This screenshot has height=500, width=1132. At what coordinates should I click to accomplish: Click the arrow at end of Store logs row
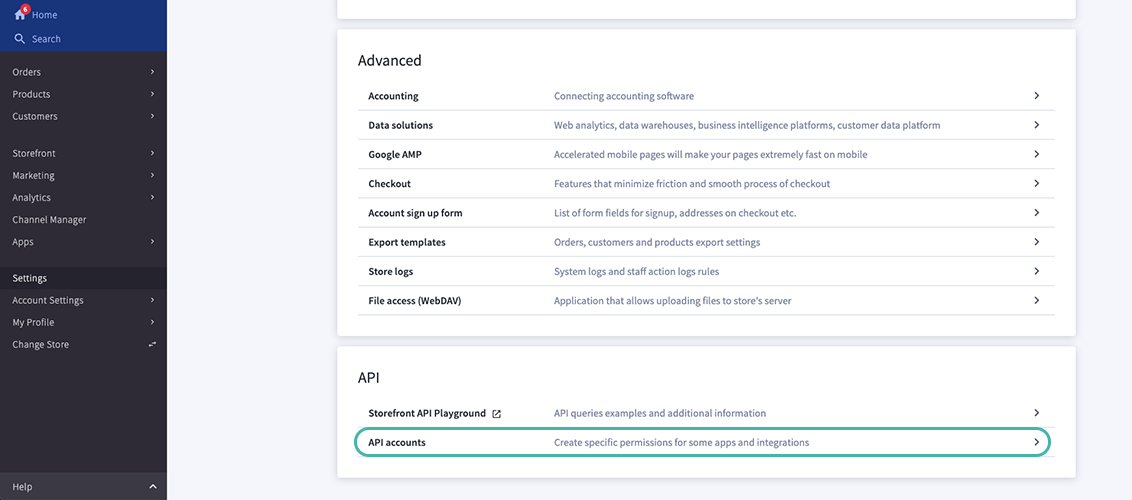point(1036,271)
